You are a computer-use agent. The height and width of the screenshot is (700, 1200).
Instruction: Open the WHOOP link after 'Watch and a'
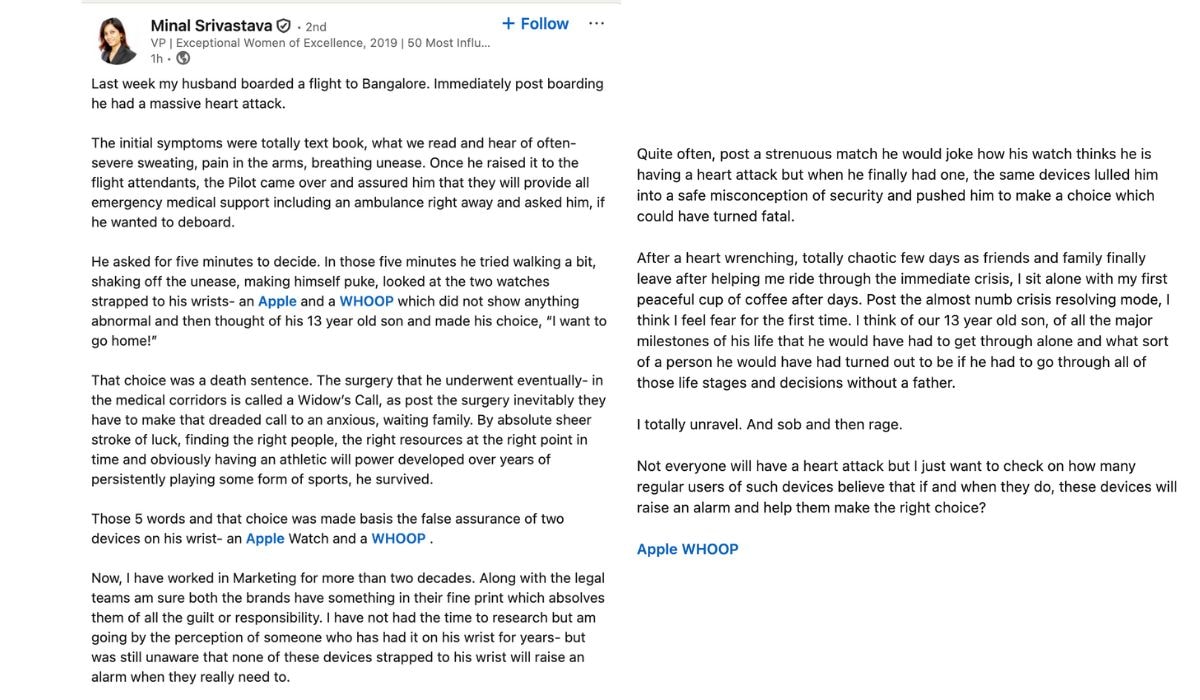tap(398, 539)
